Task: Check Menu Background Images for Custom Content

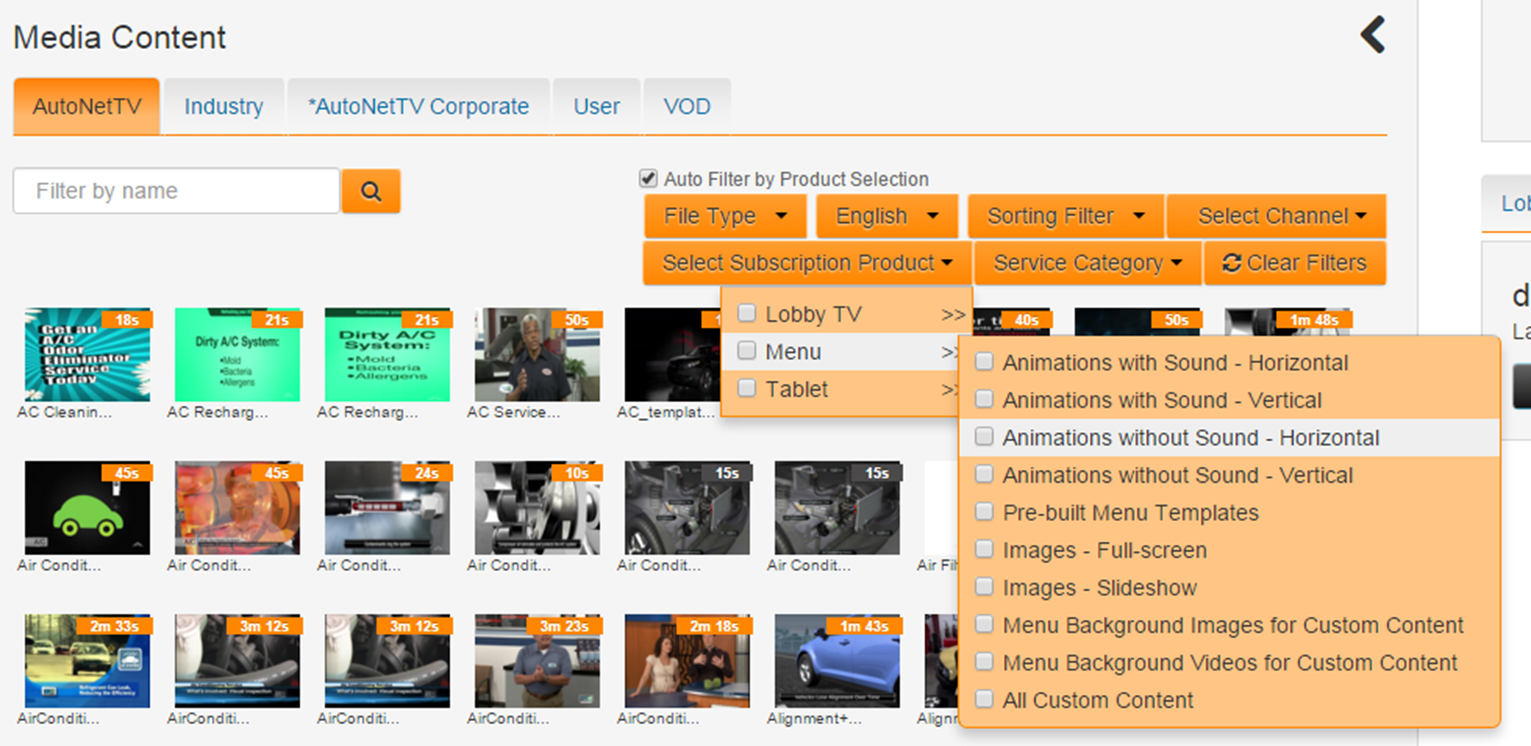Action: tap(985, 625)
